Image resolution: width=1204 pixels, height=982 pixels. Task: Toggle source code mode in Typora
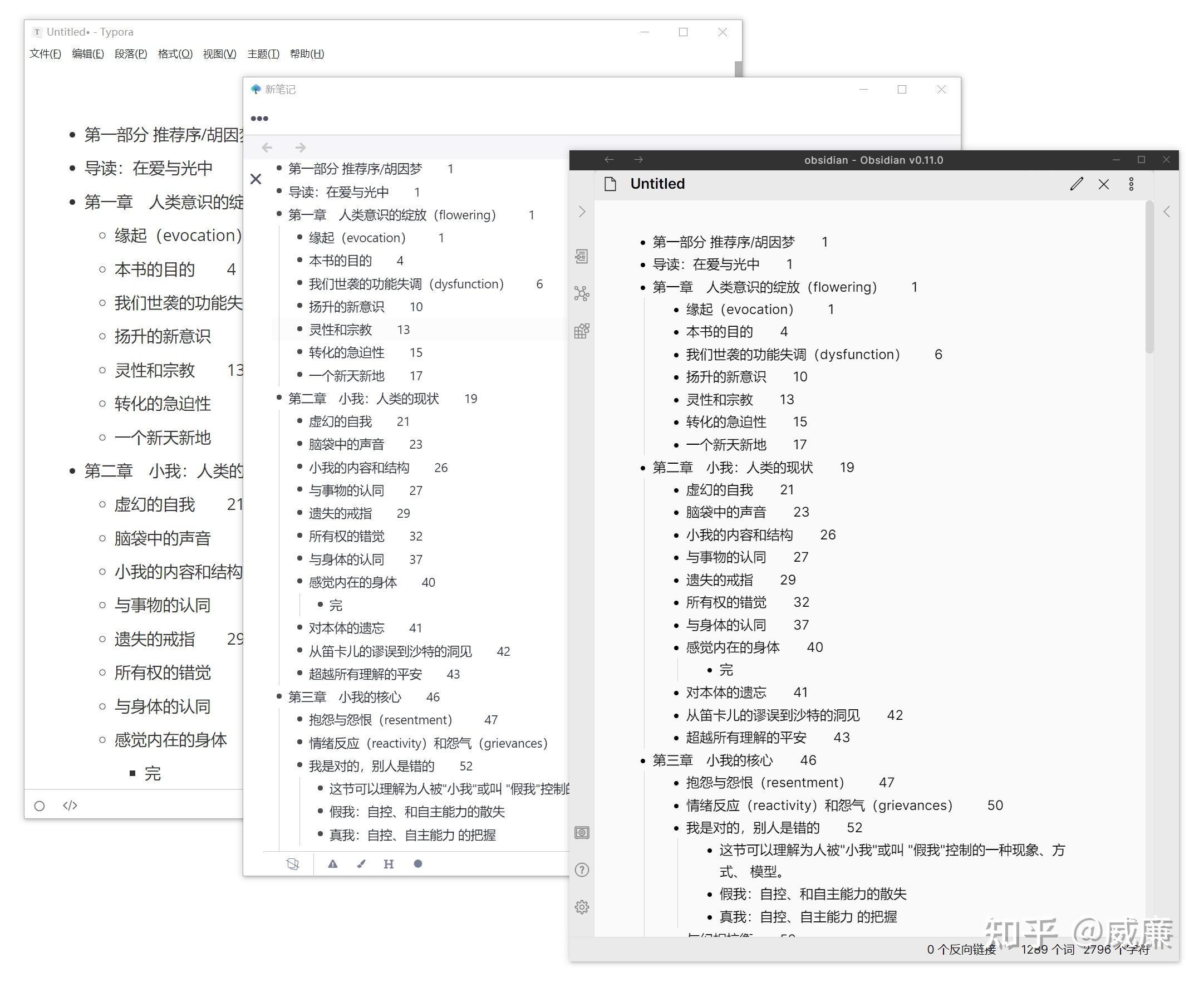(x=70, y=805)
